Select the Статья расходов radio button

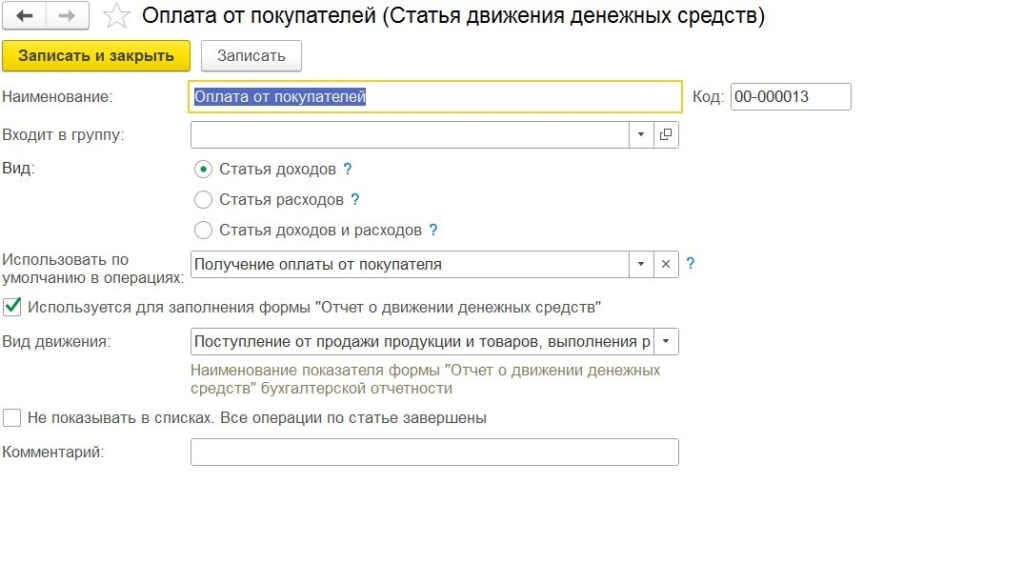coord(204,200)
